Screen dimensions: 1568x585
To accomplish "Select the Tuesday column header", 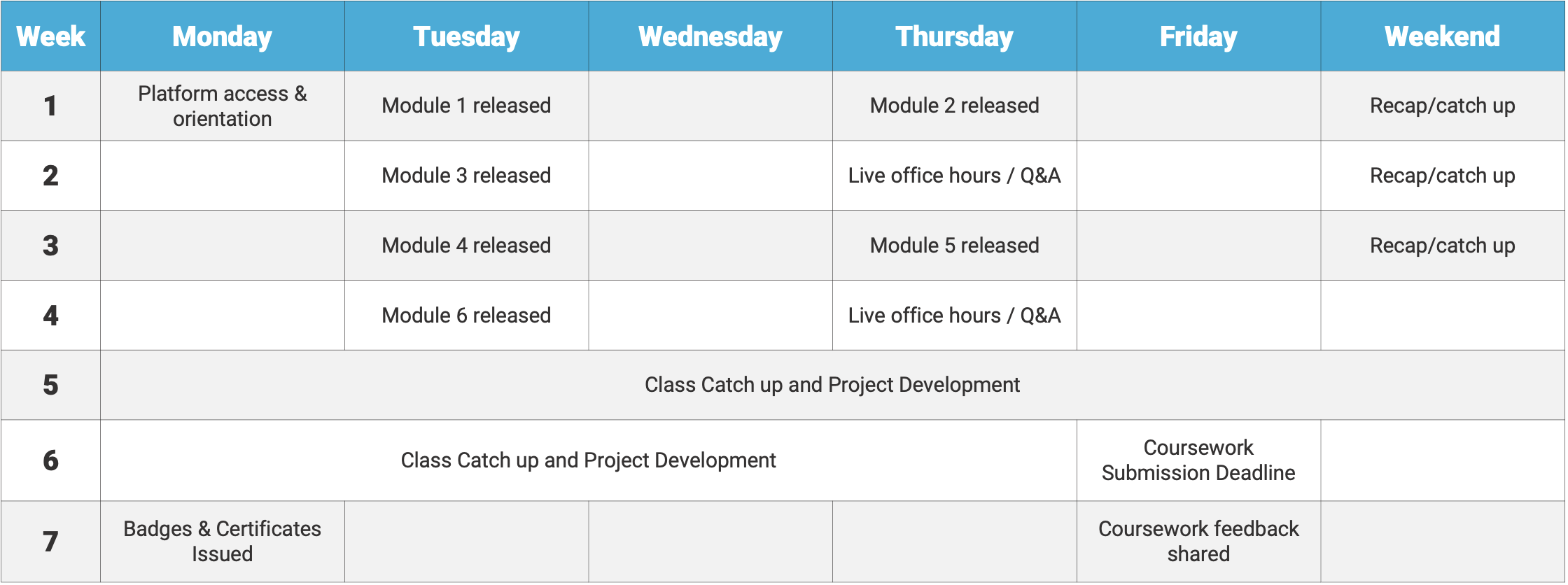I will pos(466,36).
